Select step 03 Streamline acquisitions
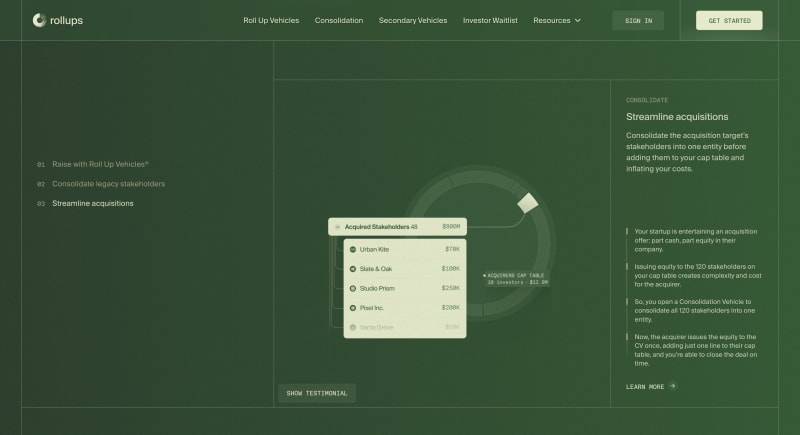The image size is (800, 435). tap(85, 203)
